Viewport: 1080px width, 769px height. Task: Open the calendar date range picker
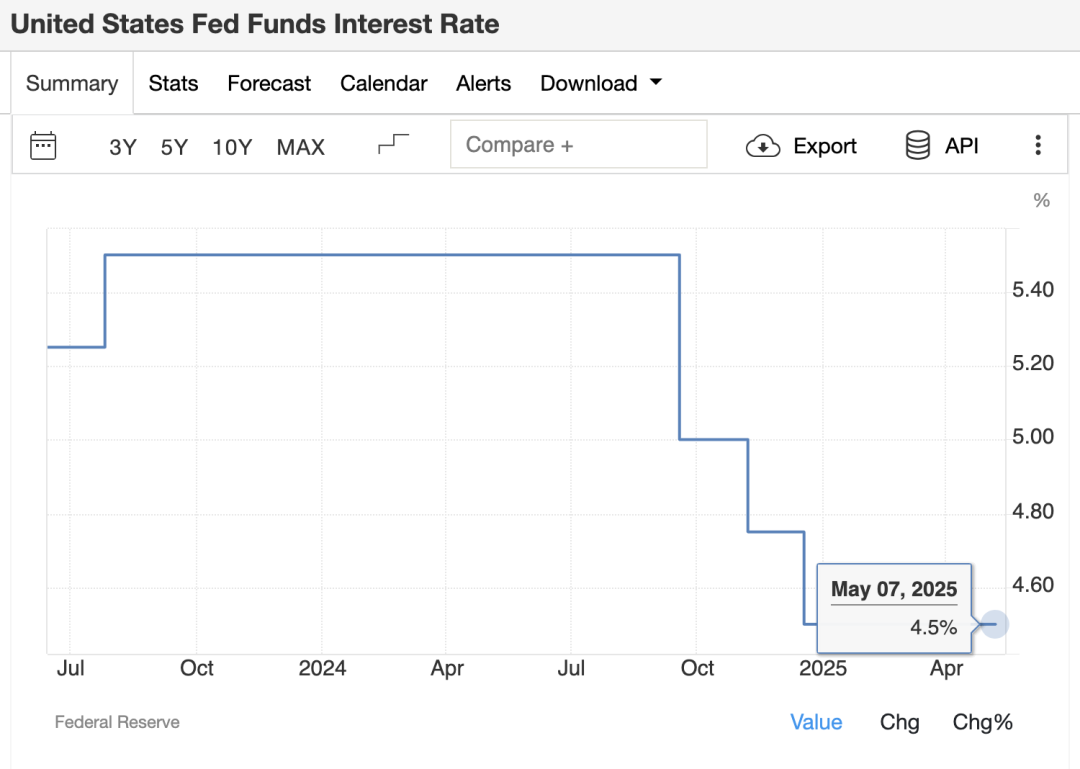pyautogui.click(x=43, y=146)
